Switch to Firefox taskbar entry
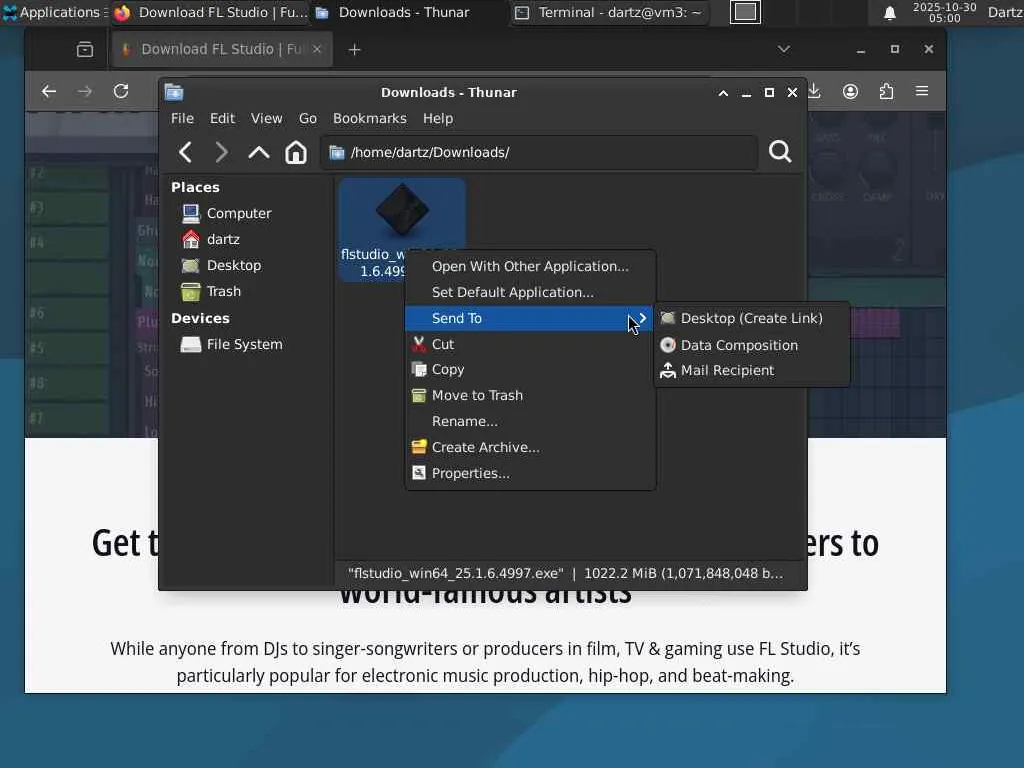Screen dimensions: 1024x768 click(x=209, y=12)
